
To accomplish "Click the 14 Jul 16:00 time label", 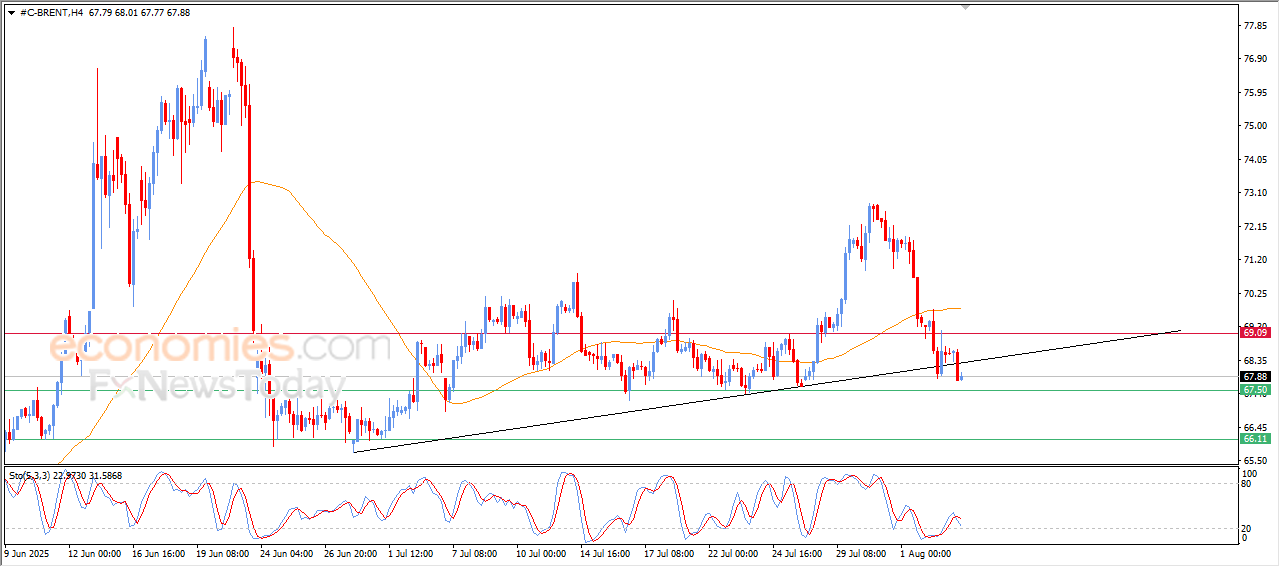I will (606, 552).
